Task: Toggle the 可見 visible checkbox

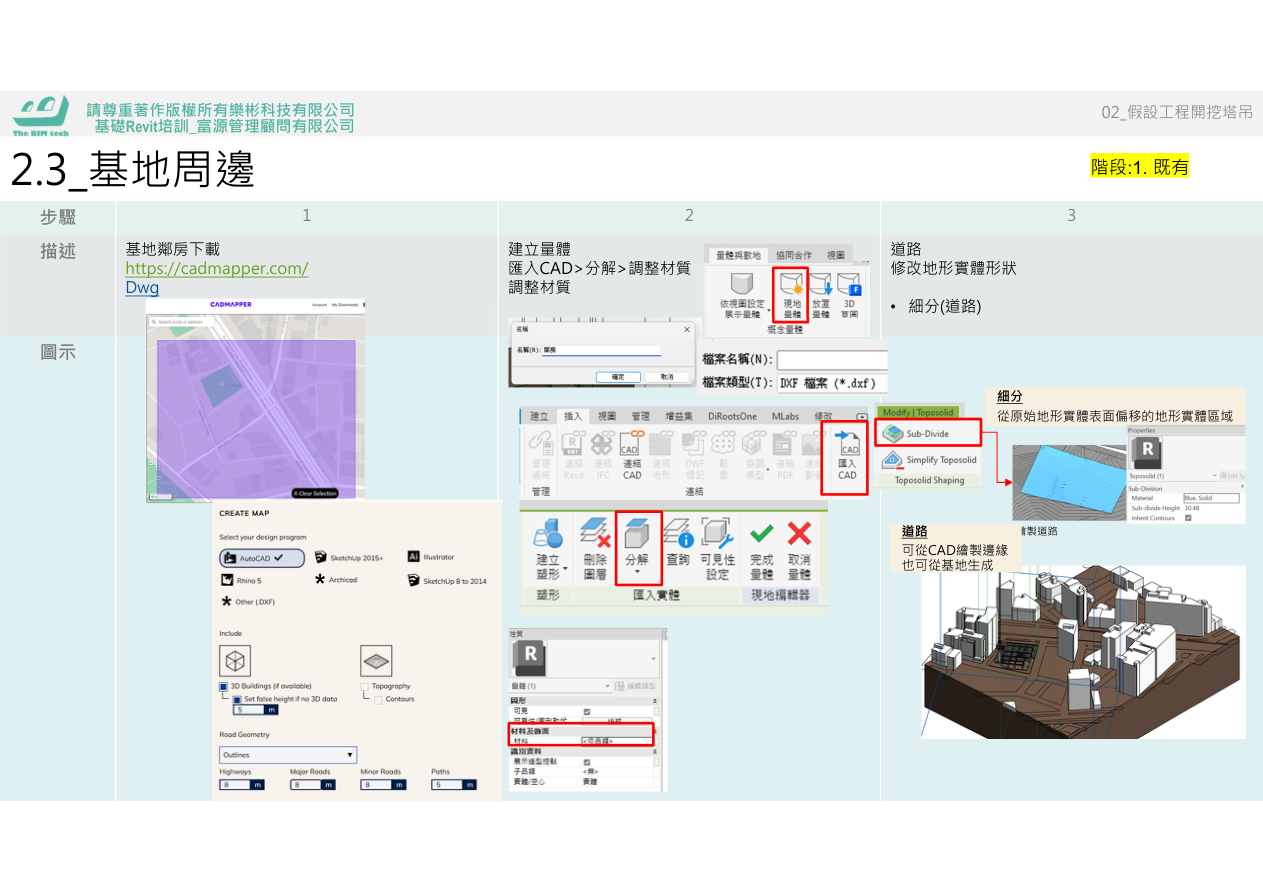Action: tap(586, 711)
